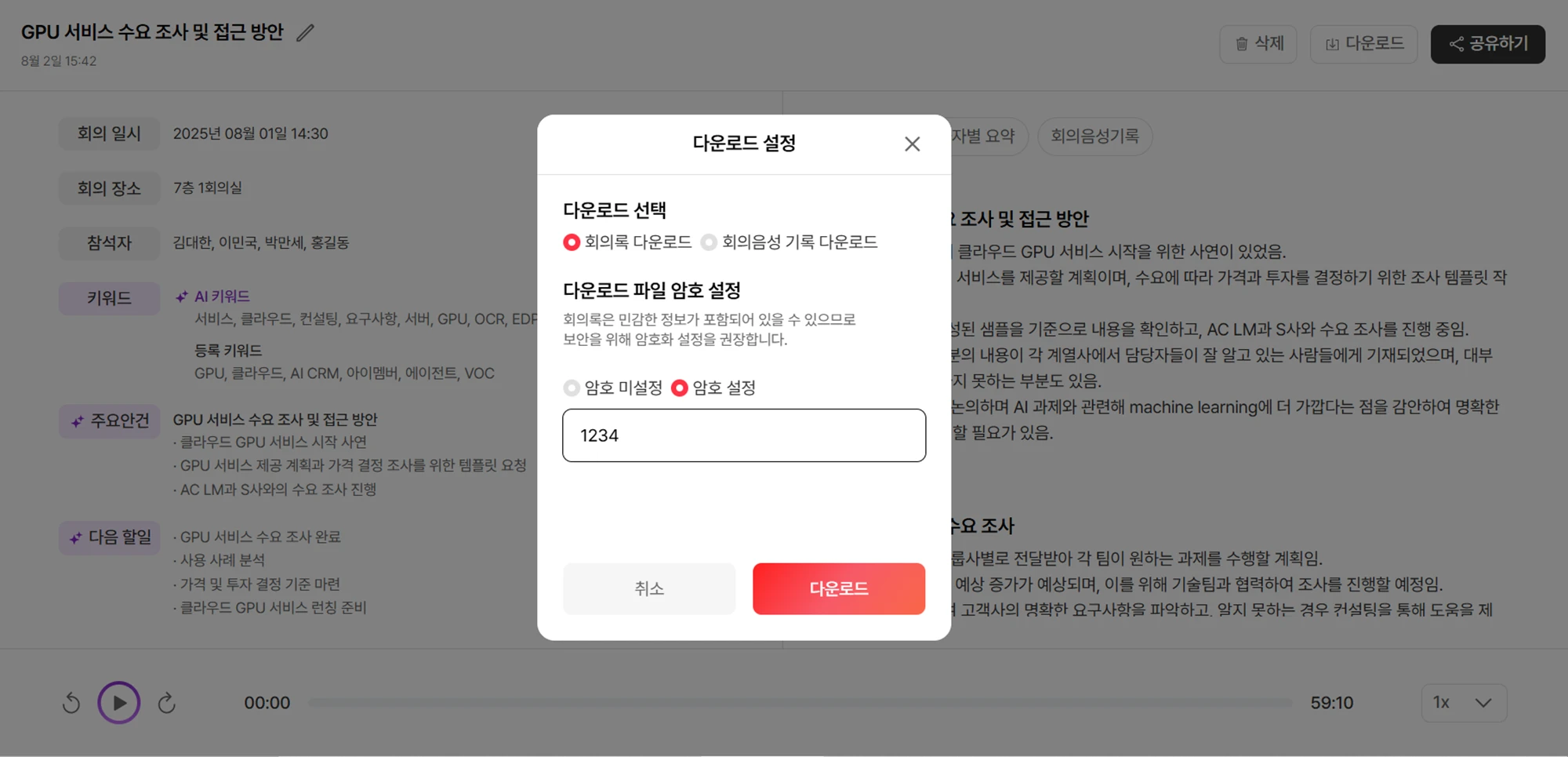
Task: Click the audio progress bar track
Action: coord(800,703)
